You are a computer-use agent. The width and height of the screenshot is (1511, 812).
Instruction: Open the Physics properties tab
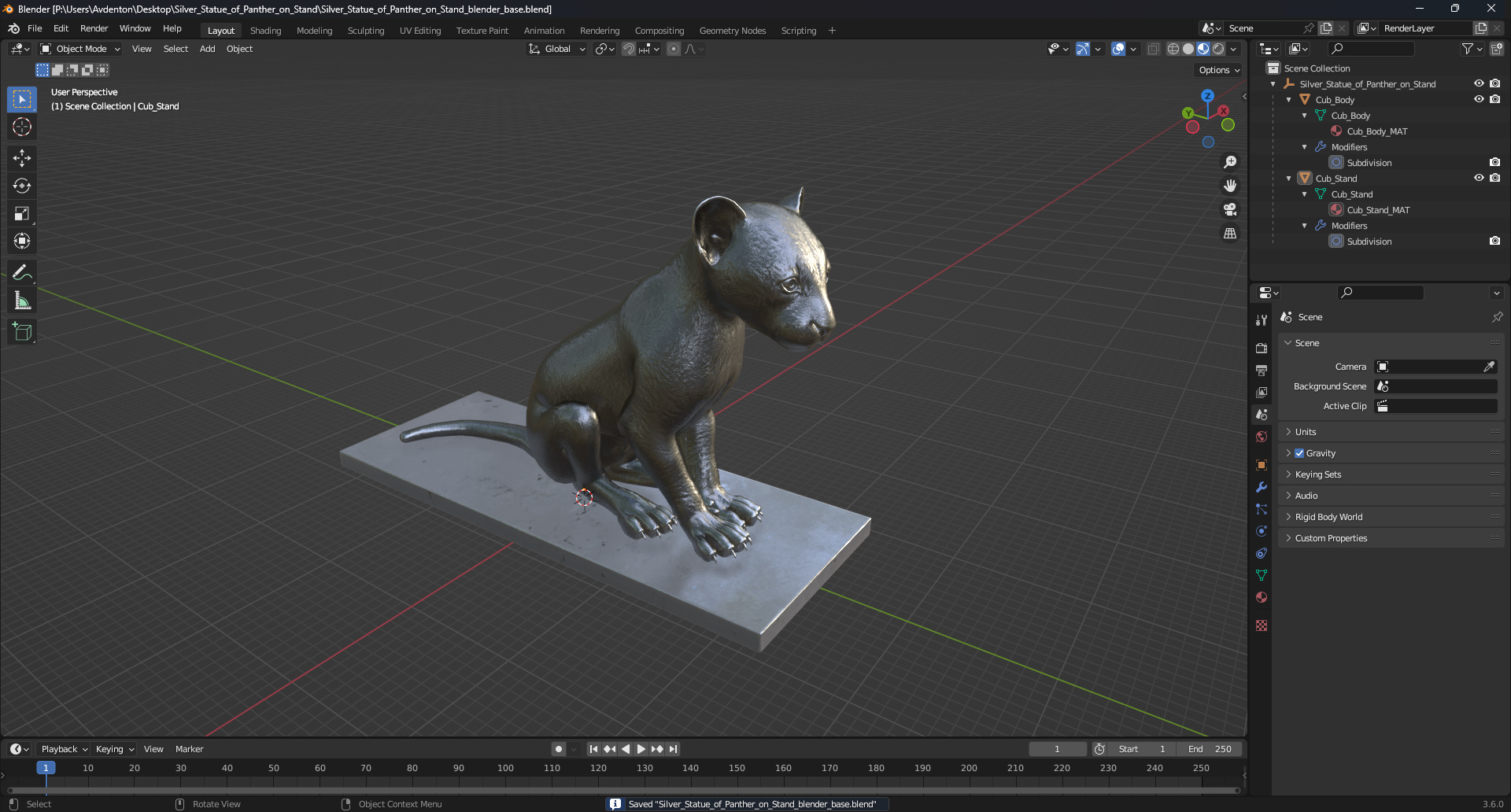(1262, 531)
